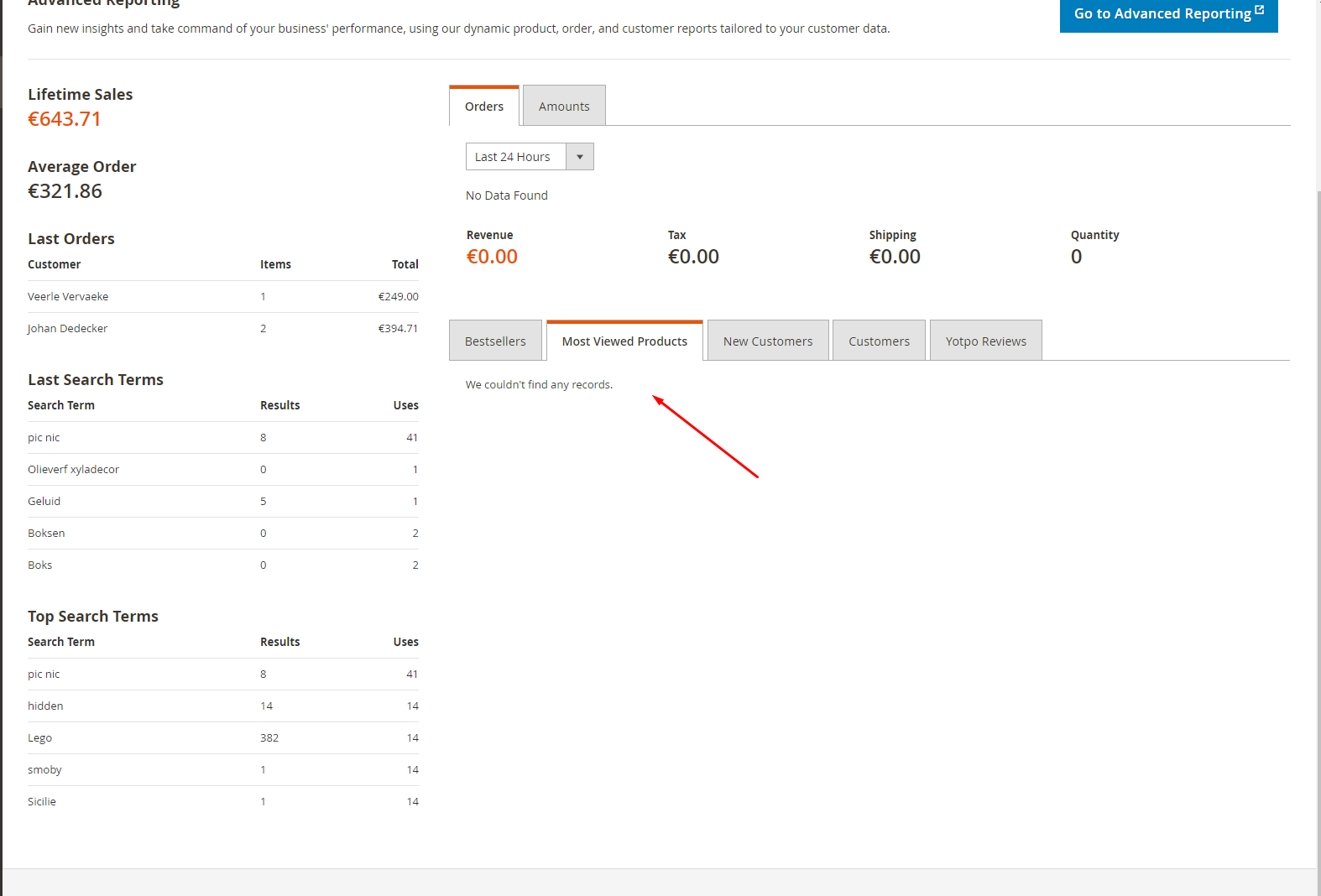Image resolution: width=1321 pixels, height=896 pixels.
Task: Open the Bestsellers tab
Action: pos(495,341)
